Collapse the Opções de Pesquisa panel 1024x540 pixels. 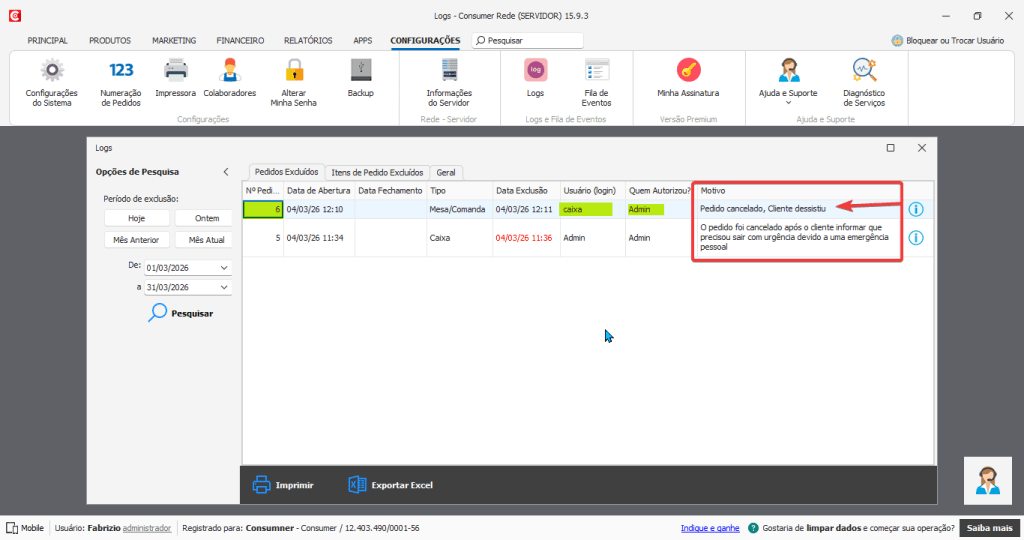(x=226, y=172)
